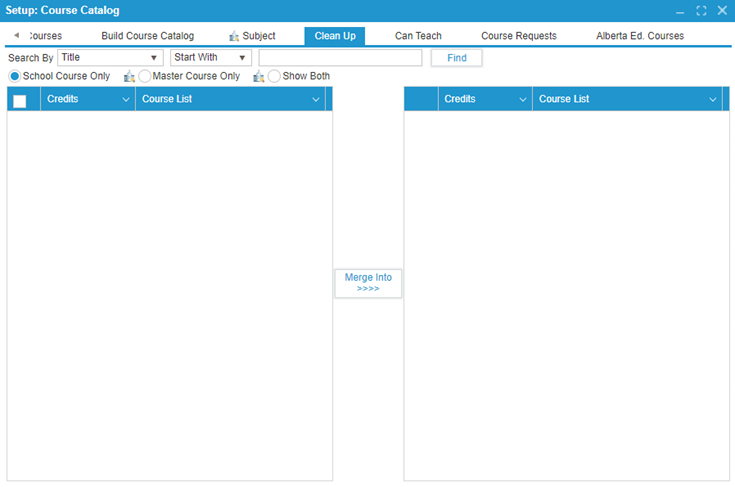Open right grid Course List column menu
This screenshot has width=735, height=487.
click(x=713, y=100)
